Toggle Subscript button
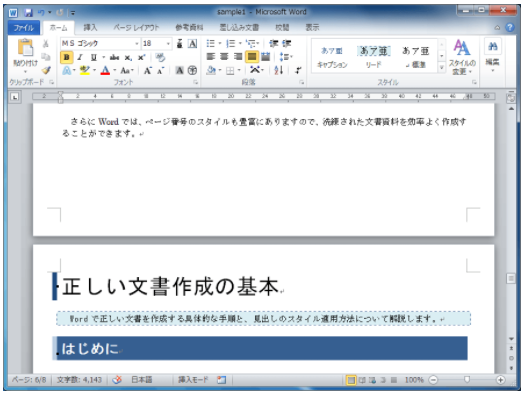The image size is (522, 394). tap(128, 58)
